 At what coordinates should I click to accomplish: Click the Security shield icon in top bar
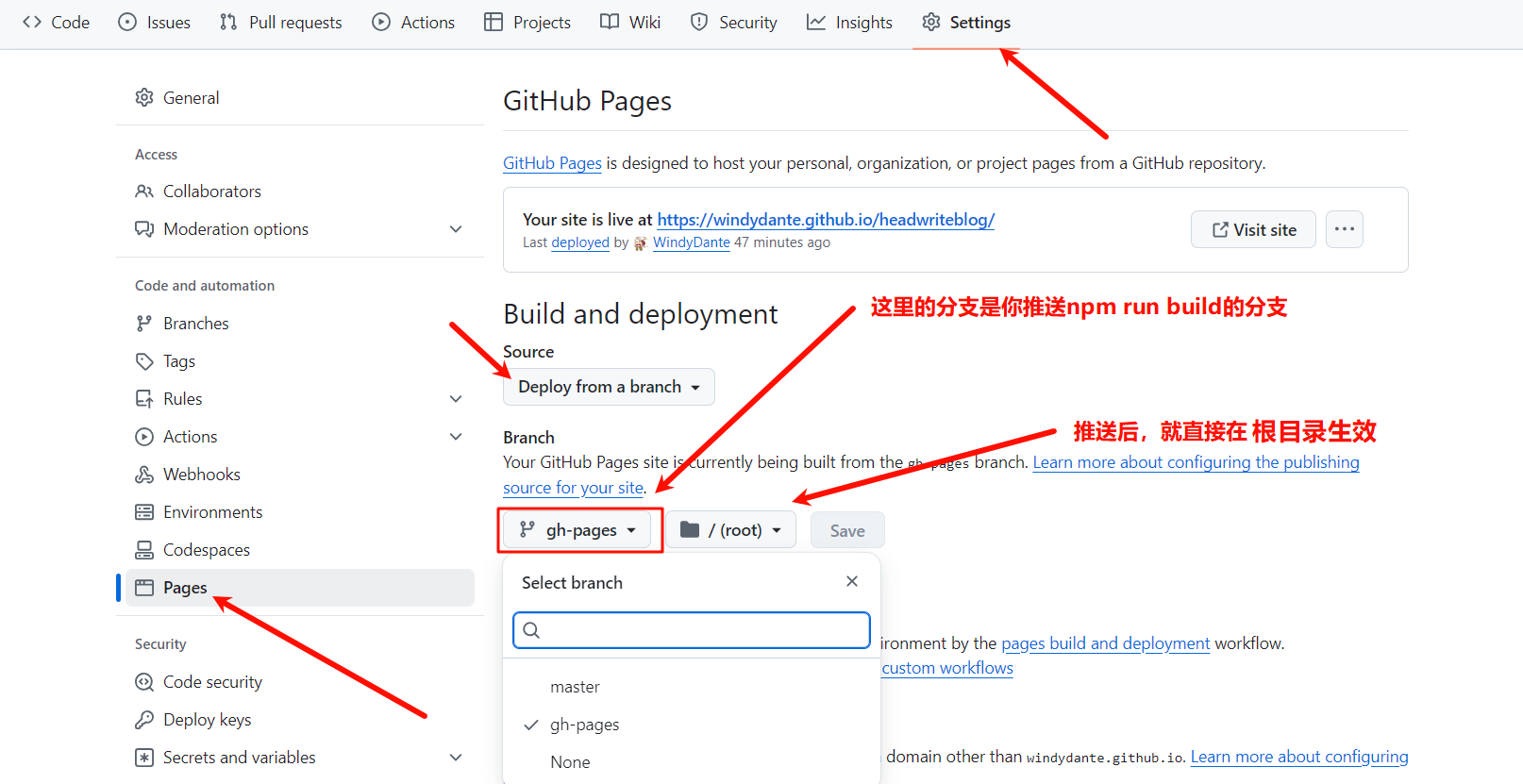point(699,22)
